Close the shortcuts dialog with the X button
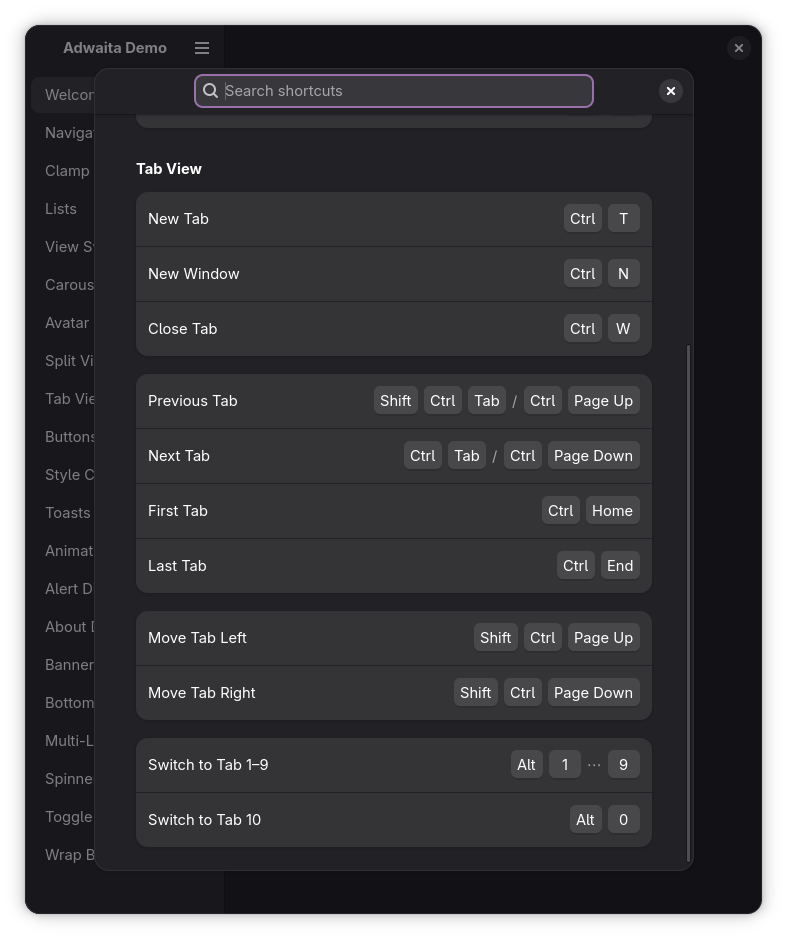The height and width of the screenshot is (939, 787). (671, 91)
